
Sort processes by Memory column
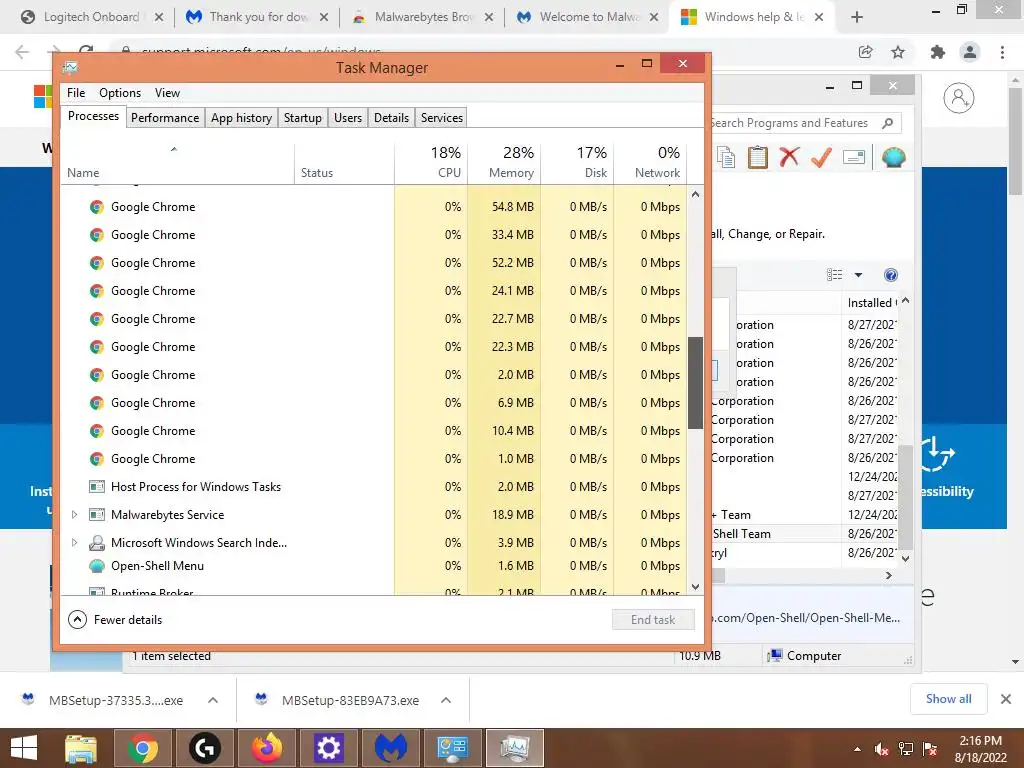(x=504, y=162)
